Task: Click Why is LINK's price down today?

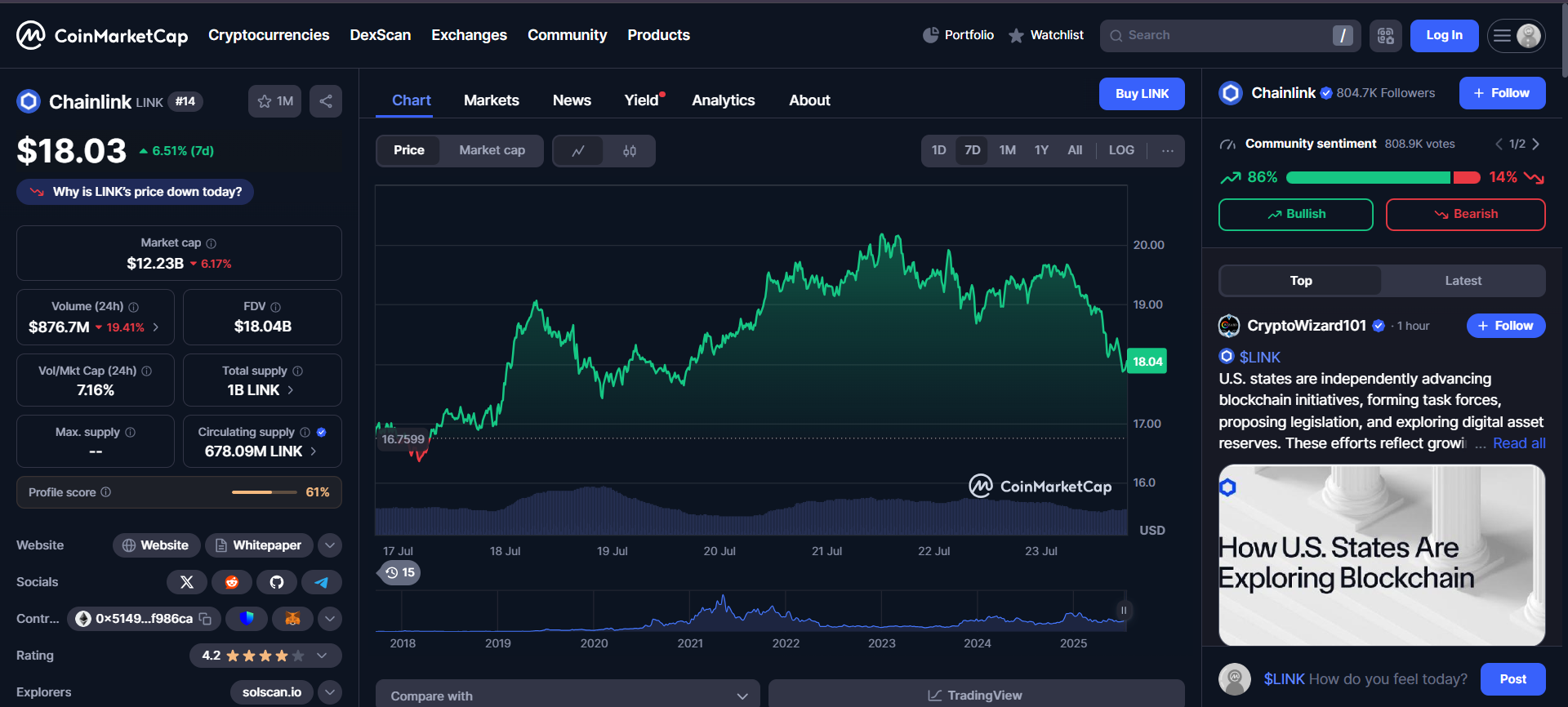Action: click(x=136, y=192)
